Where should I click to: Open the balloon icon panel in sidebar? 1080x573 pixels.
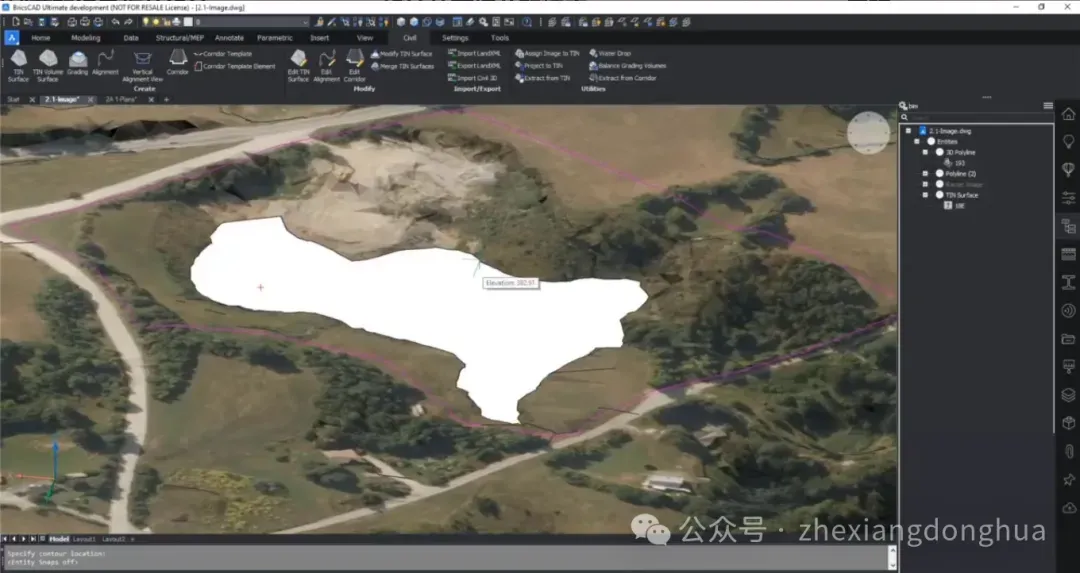tap(1068, 169)
